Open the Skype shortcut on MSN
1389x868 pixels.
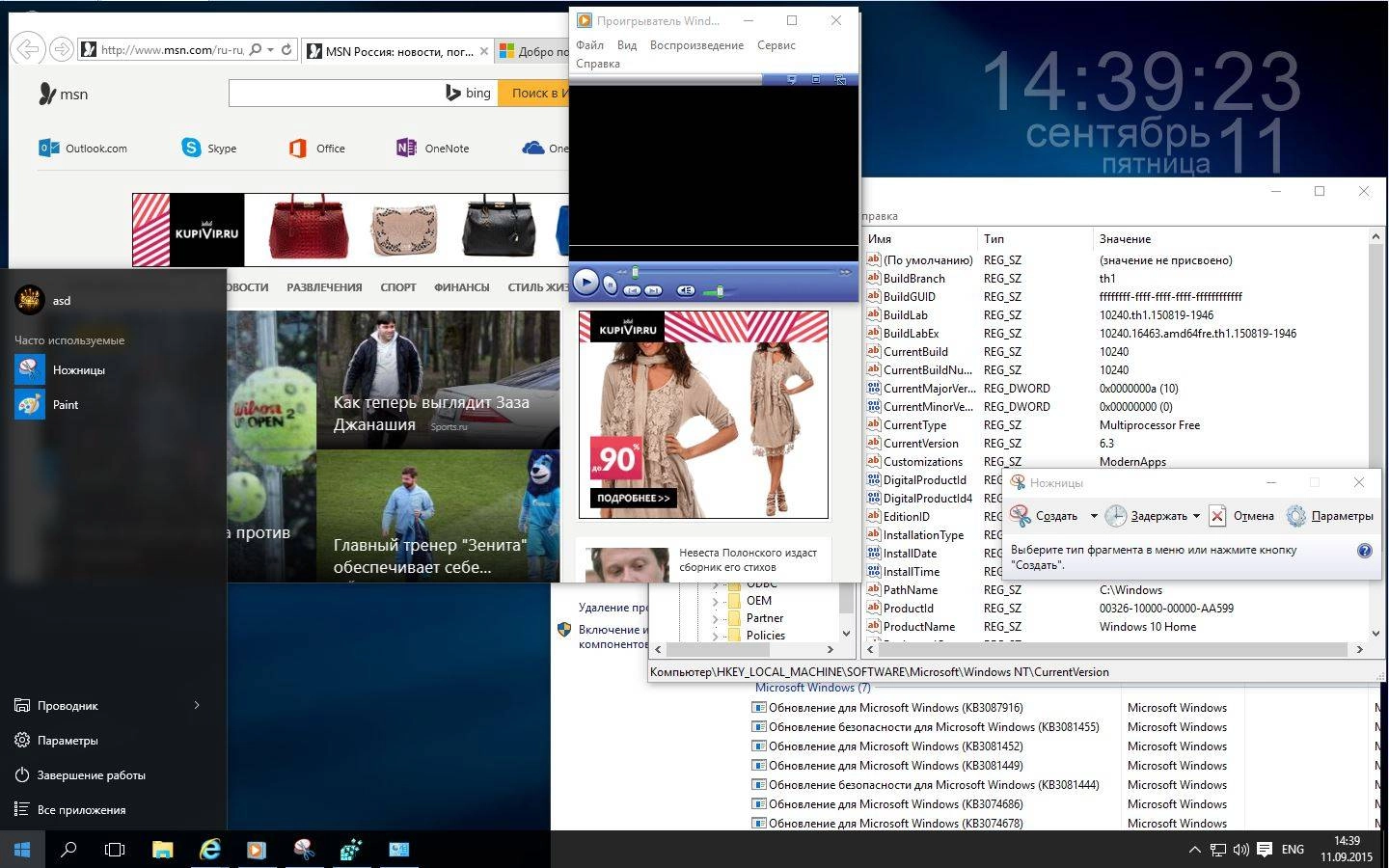(x=209, y=149)
